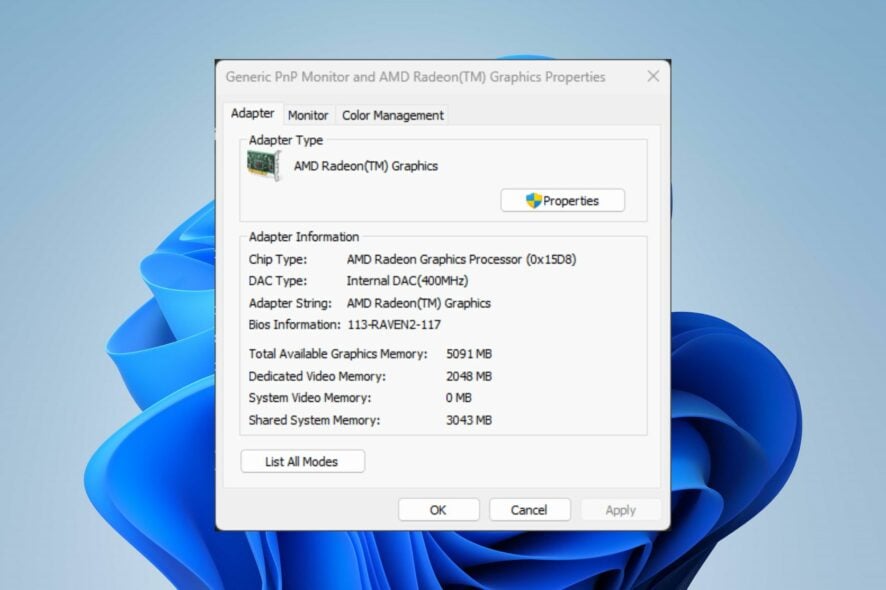Click 'Total Available Graphics Memory:' label
Viewport: 886px width, 590px height.
click(x=338, y=354)
